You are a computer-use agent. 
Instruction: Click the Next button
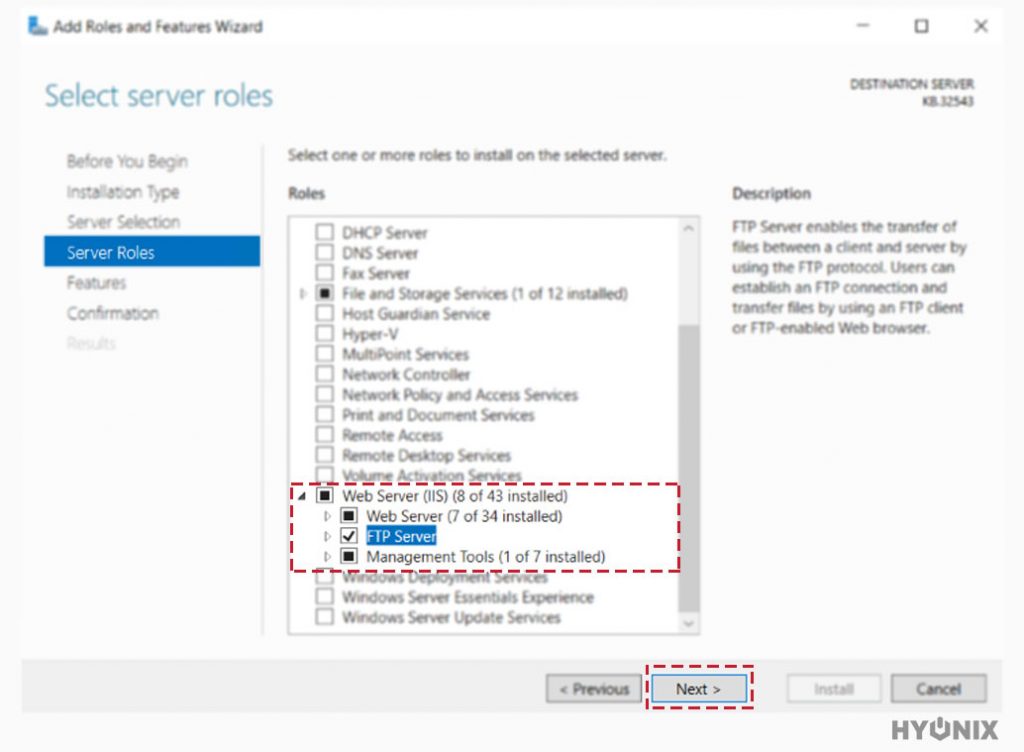[x=700, y=688]
